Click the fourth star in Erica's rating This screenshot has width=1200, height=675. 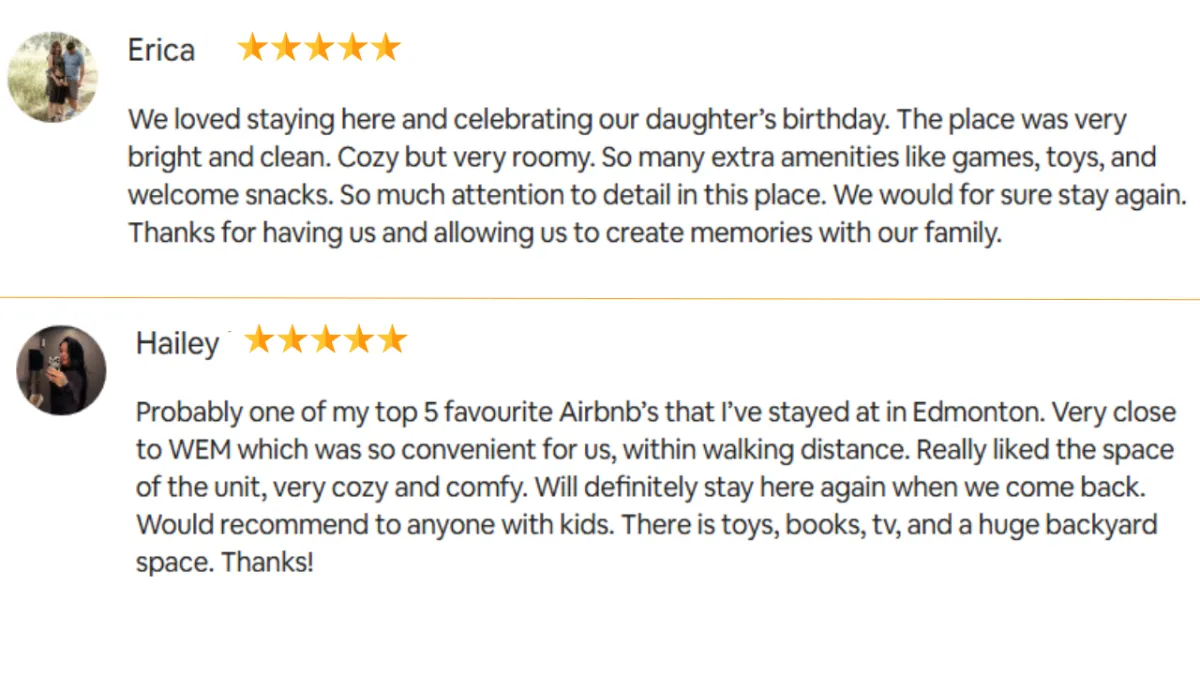(x=352, y=47)
